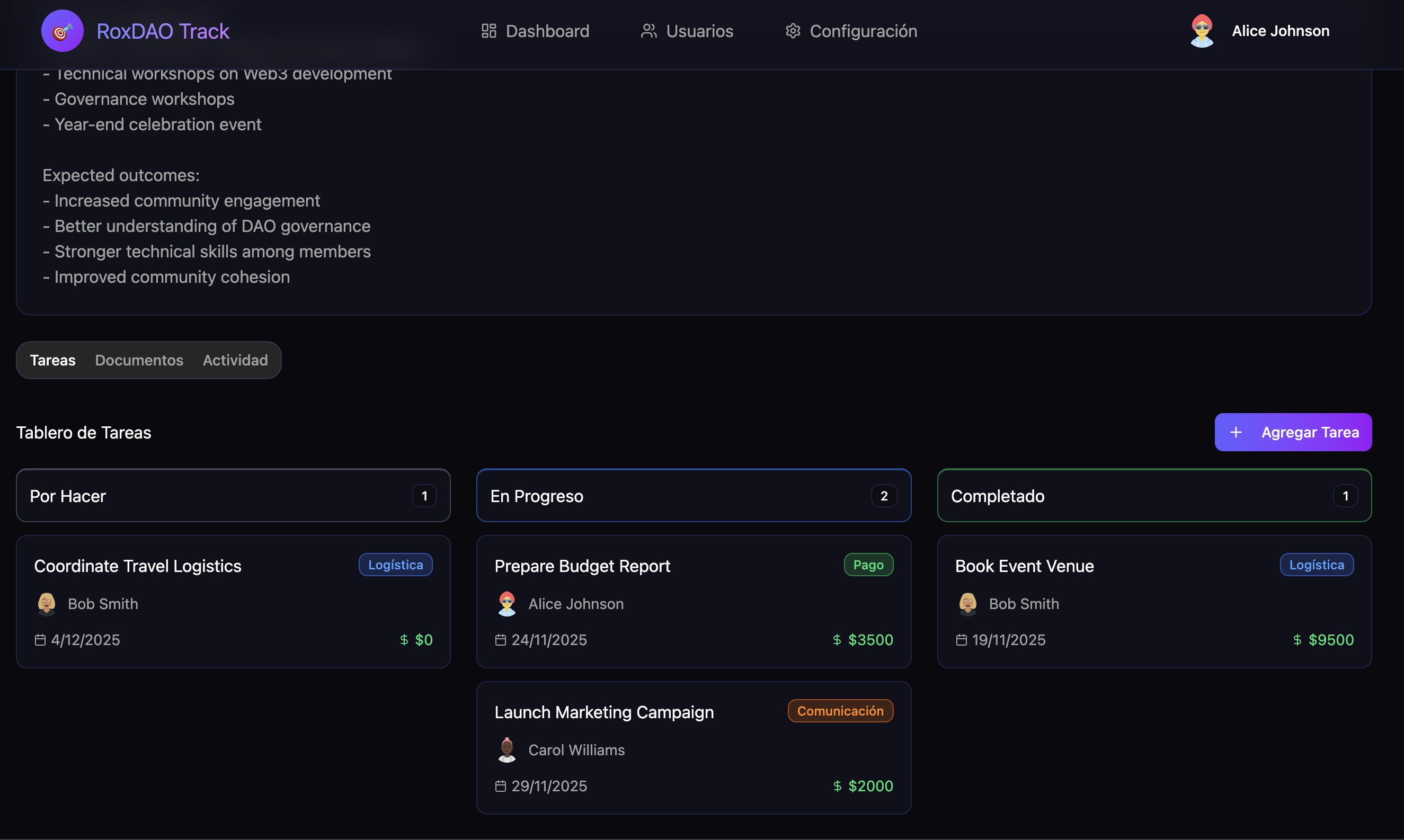Screen dimensions: 1404x840
Task: Click Bob Smith's avatar on Coordinate Travel Logistics
Action: pos(46,603)
